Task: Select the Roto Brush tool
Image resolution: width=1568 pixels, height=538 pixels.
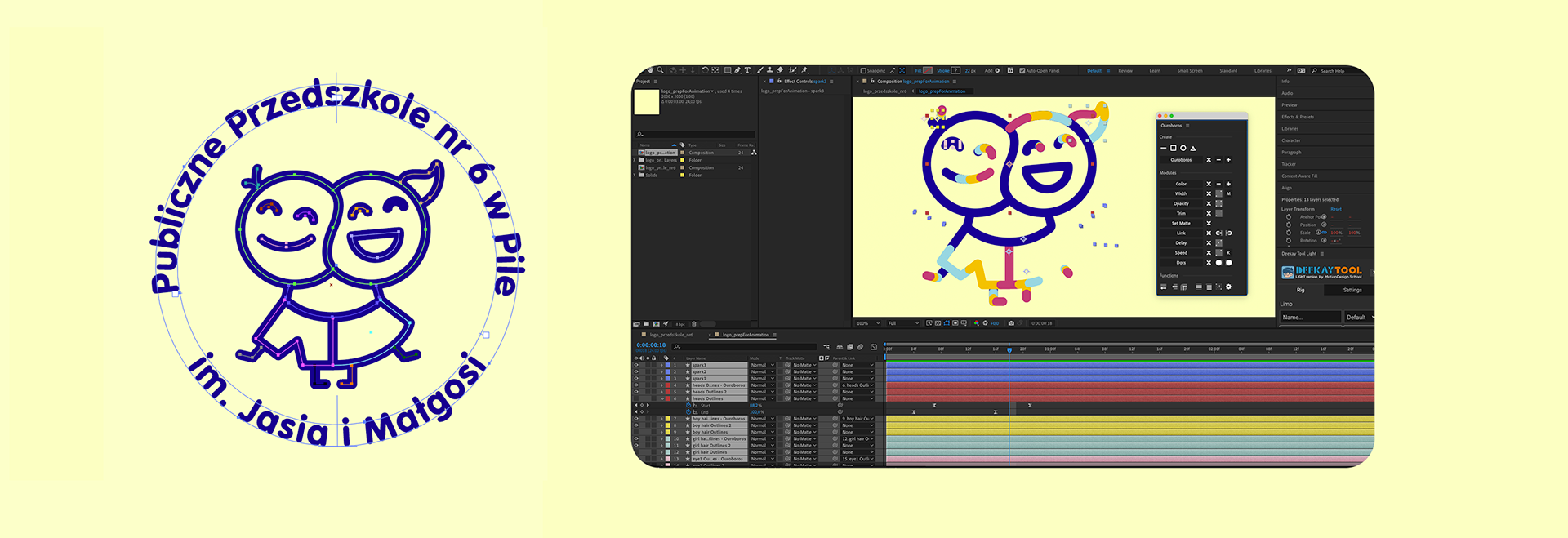Action: coord(792,70)
